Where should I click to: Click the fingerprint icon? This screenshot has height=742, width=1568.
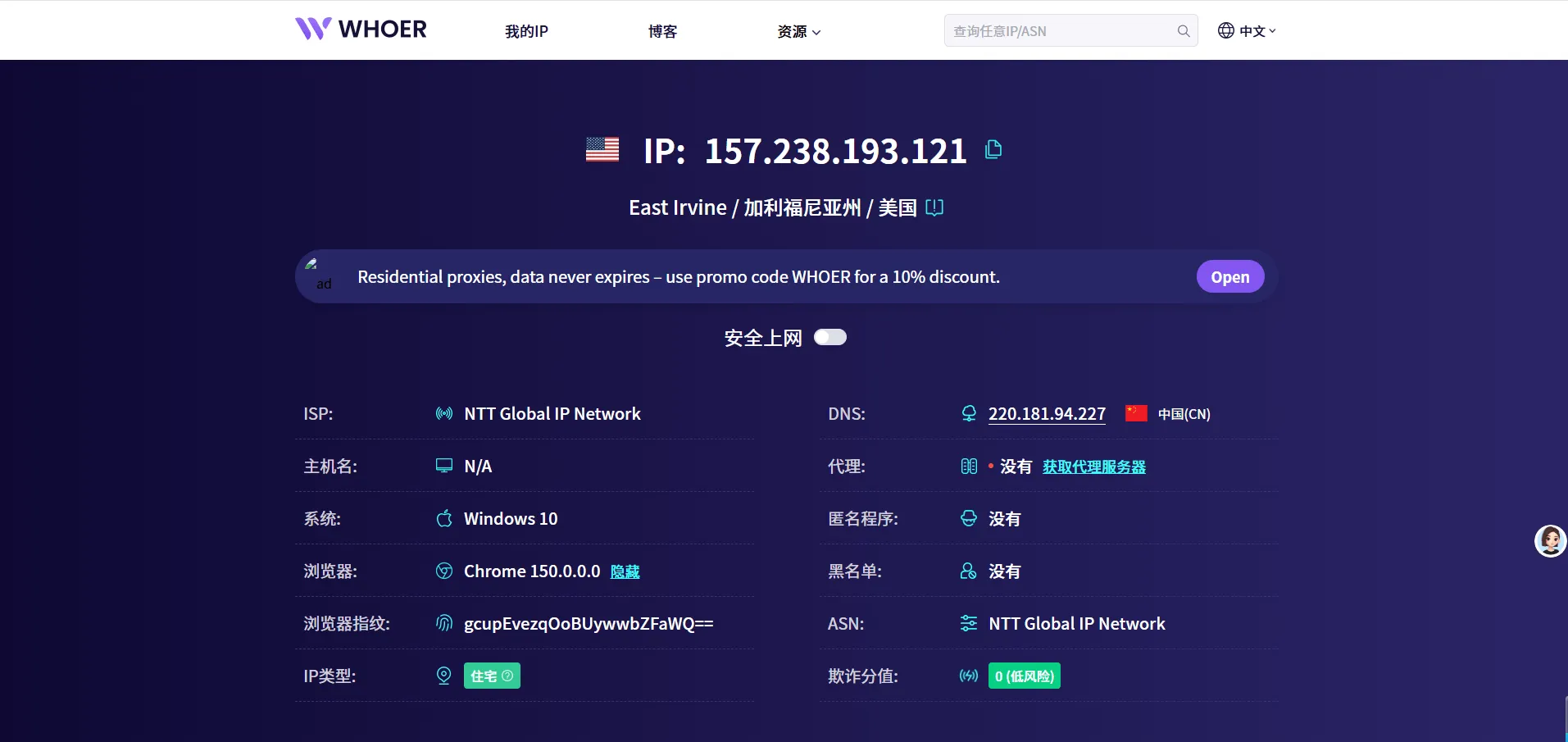(x=444, y=623)
